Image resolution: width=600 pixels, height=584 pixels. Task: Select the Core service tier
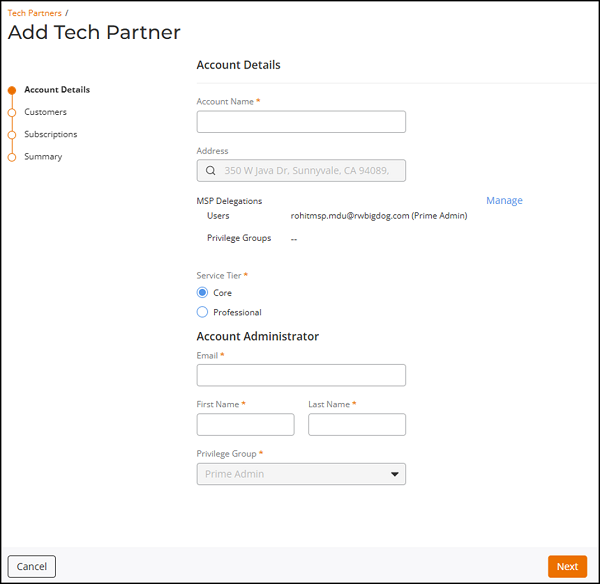[x=203, y=293]
